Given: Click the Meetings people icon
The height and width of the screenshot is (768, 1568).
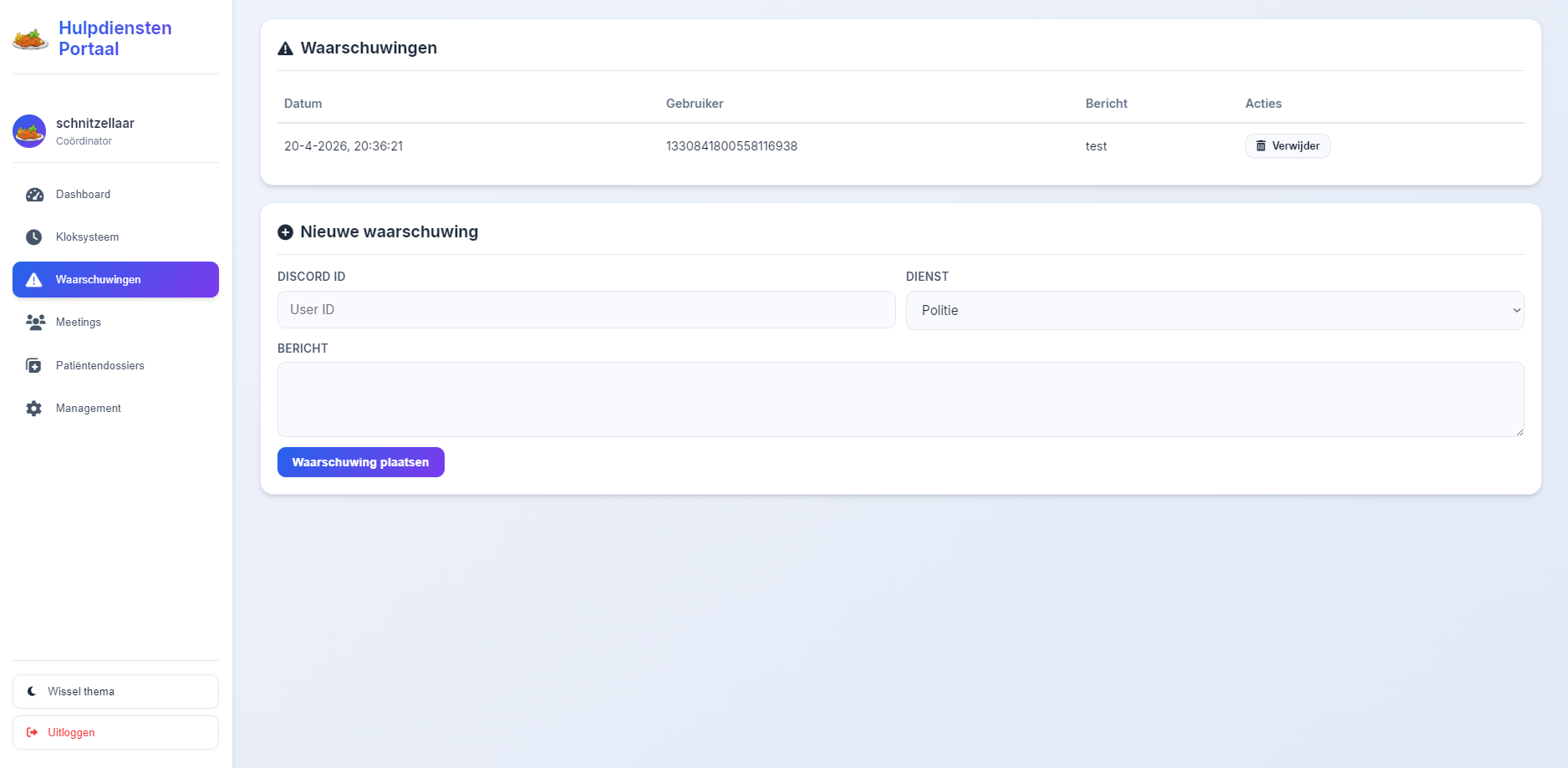Looking at the screenshot, I should pyautogui.click(x=35, y=323).
